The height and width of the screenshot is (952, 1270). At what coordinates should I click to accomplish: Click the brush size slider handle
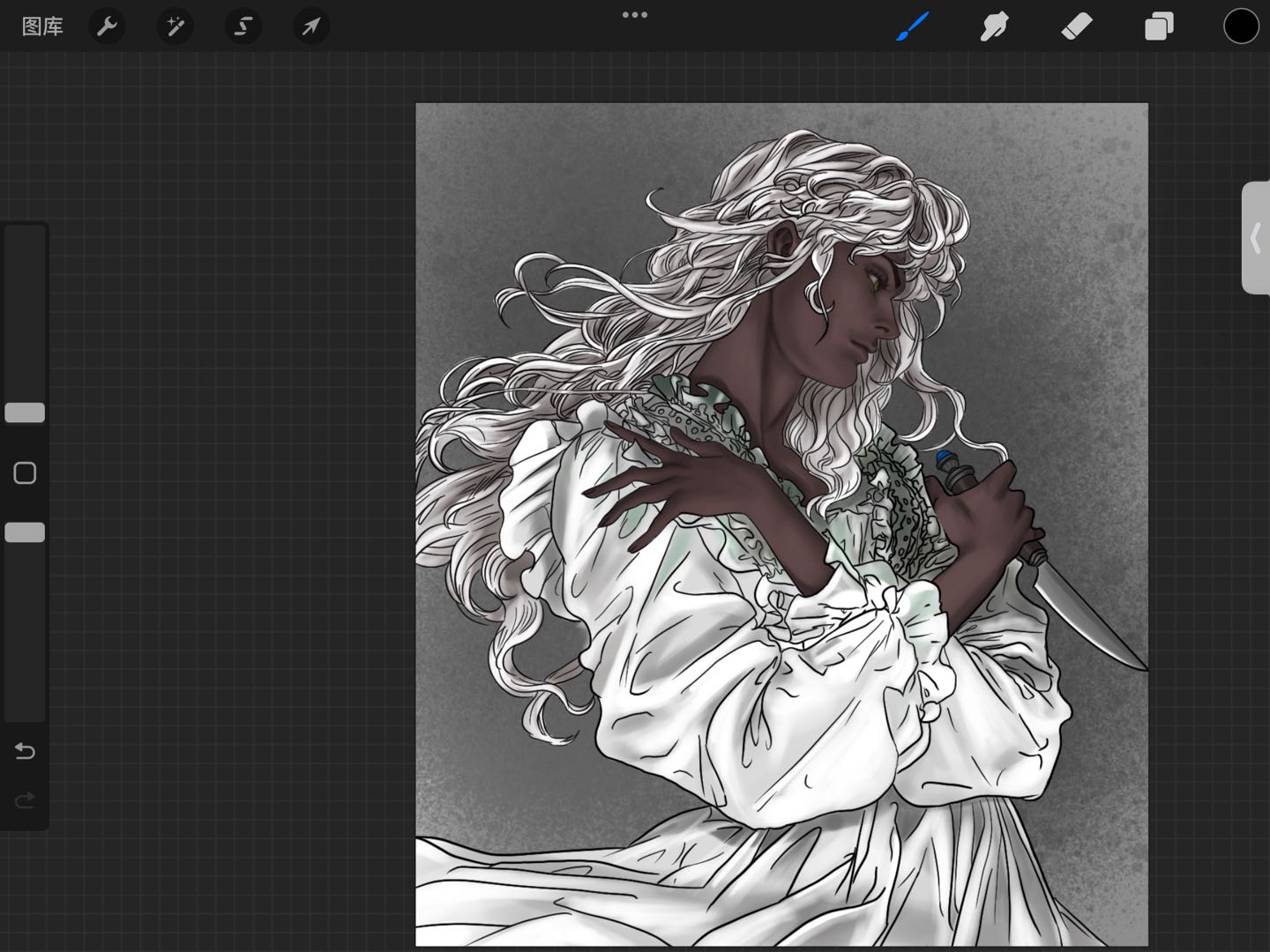point(25,413)
